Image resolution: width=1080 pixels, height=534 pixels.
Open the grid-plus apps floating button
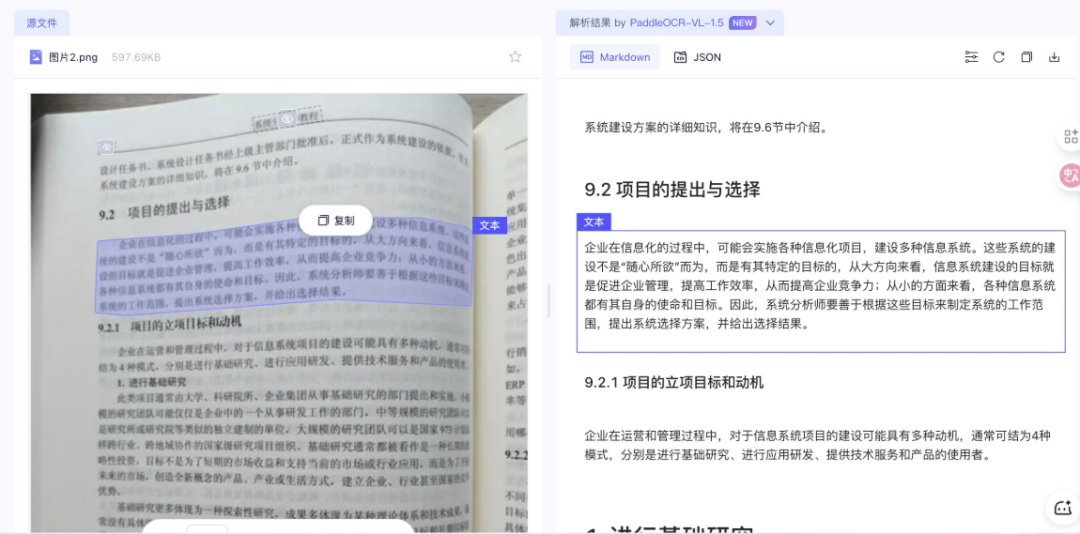[x=1070, y=136]
